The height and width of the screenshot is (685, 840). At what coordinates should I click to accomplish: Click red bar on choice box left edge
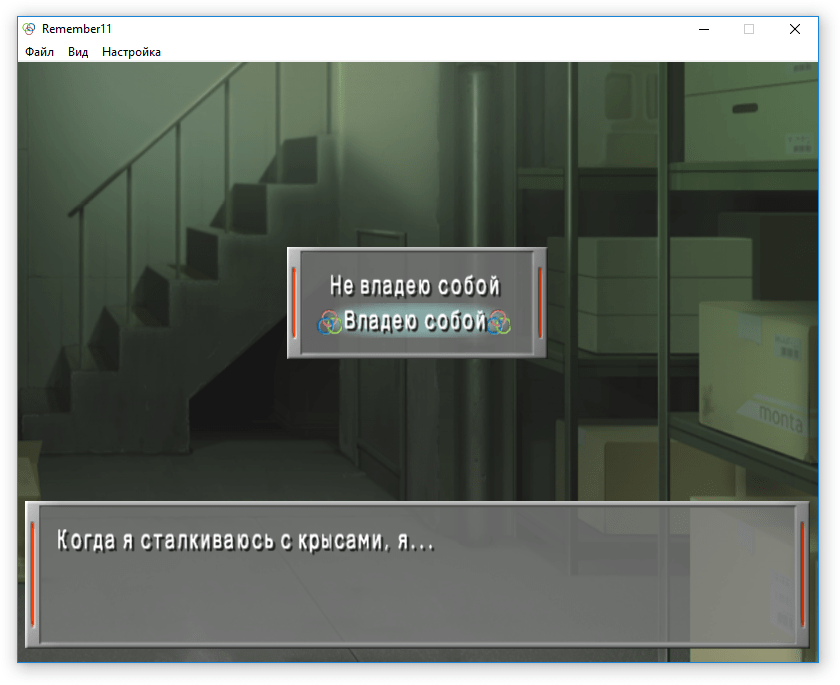(x=294, y=302)
